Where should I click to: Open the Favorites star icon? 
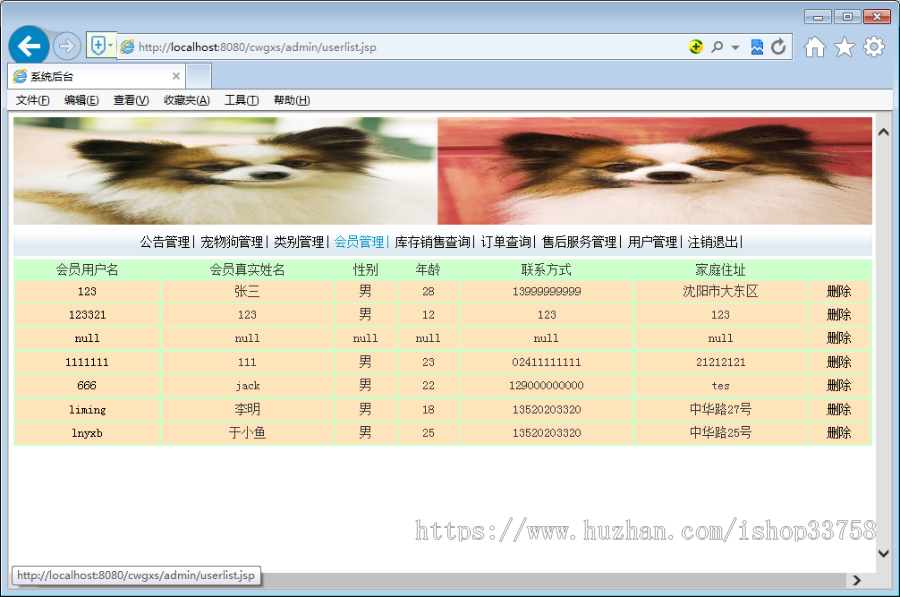click(844, 47)
